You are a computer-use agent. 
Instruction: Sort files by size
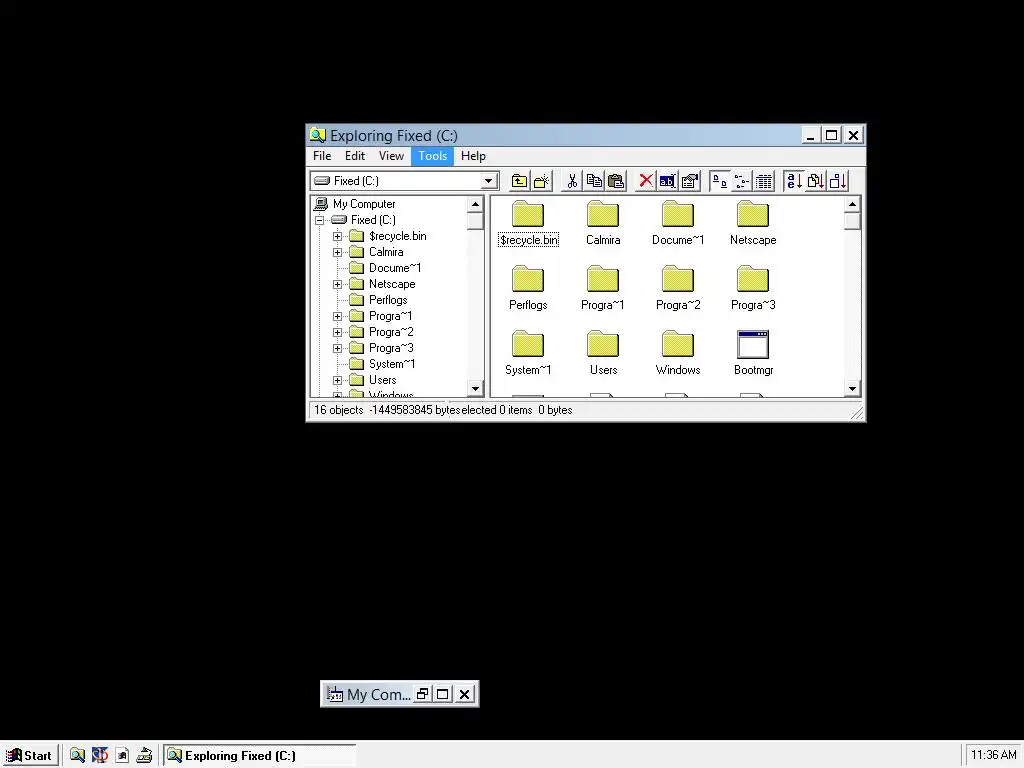click(837, 181)
